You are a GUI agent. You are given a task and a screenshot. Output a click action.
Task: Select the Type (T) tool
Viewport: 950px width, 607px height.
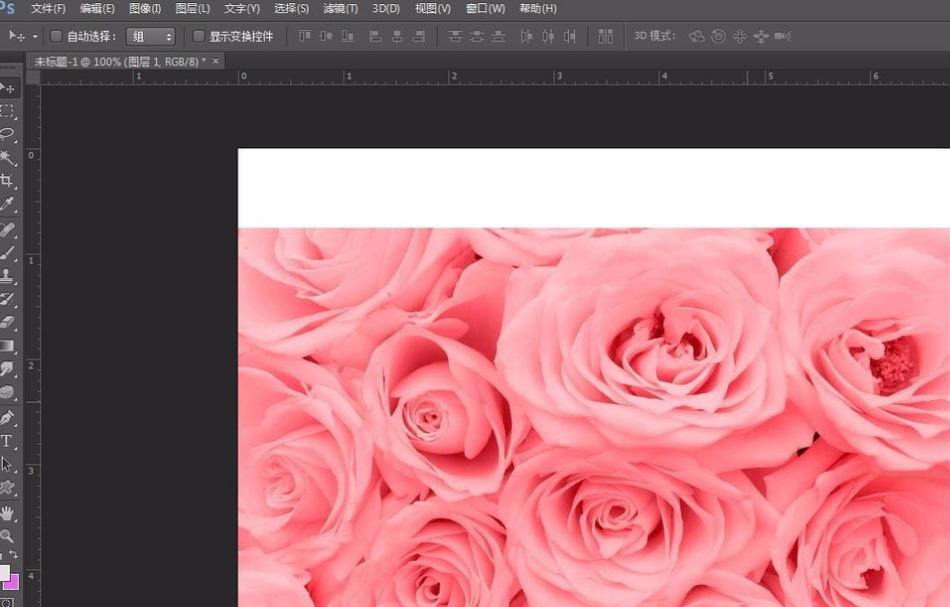pos(7,441)
